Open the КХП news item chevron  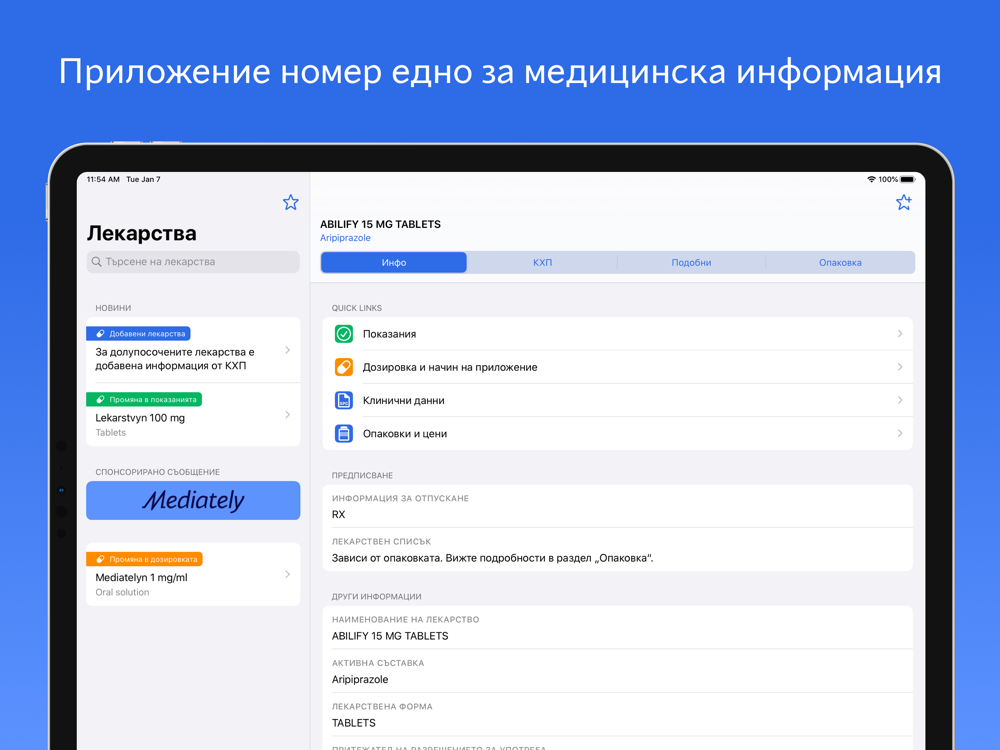click(288, 350)
